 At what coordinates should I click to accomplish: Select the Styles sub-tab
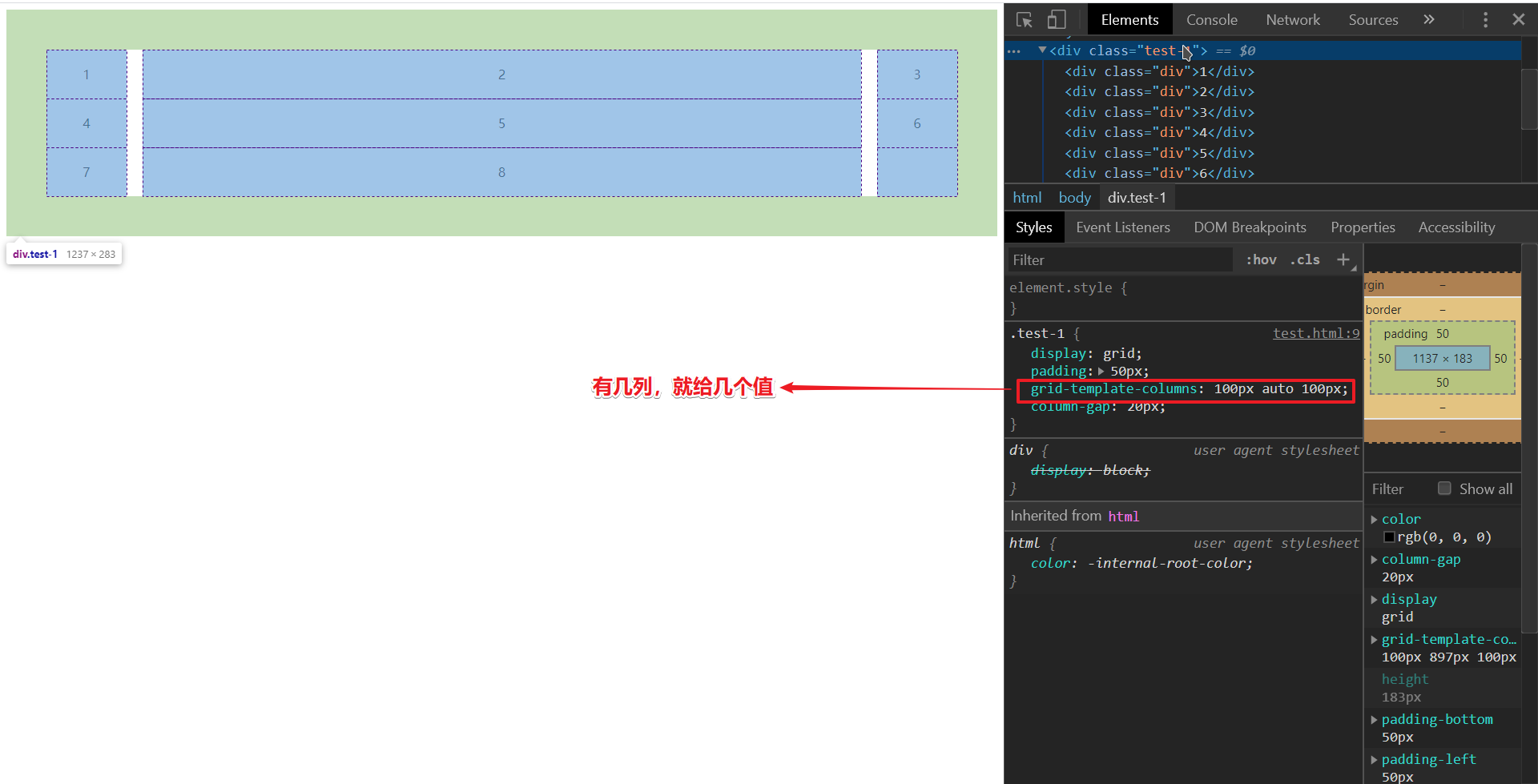tap(1034, 227)
